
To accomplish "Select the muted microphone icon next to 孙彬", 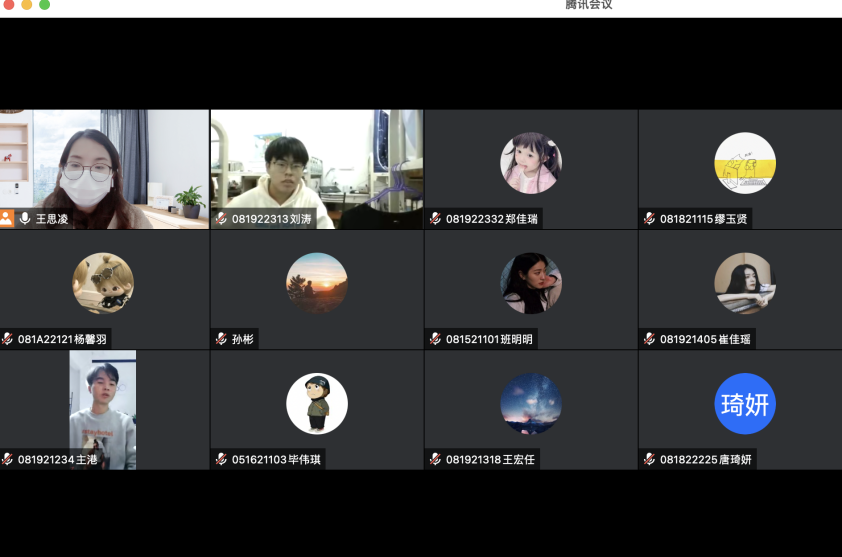I will tap(221, 339).
